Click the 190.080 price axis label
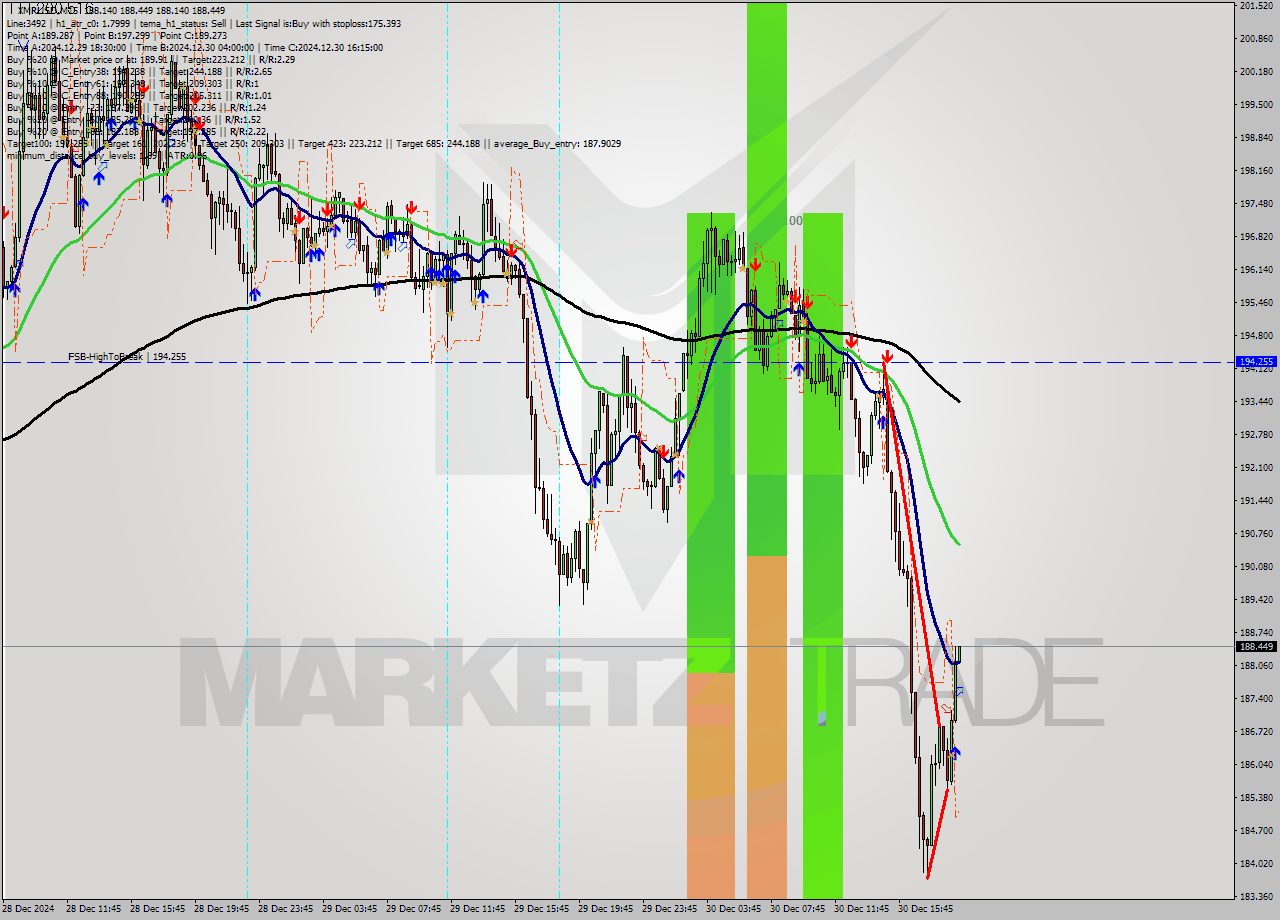 (1256, 567)
